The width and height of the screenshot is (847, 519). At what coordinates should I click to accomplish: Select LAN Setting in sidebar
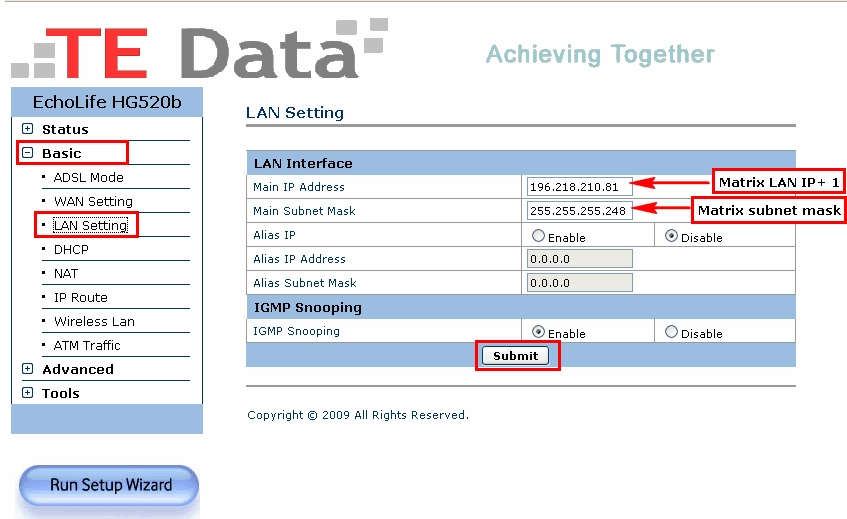coord(90,225)
